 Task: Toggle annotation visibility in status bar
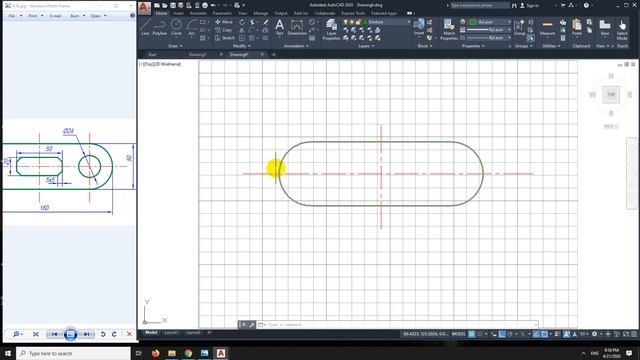[567, 334]
